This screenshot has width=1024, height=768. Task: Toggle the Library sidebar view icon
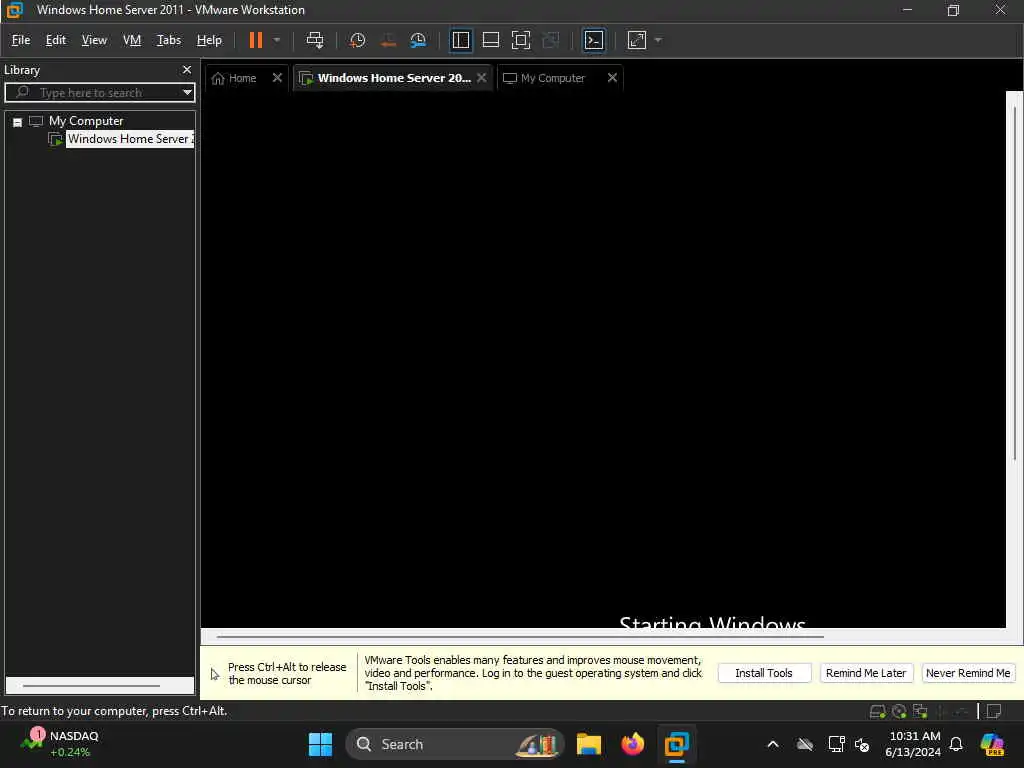(460, 40)
